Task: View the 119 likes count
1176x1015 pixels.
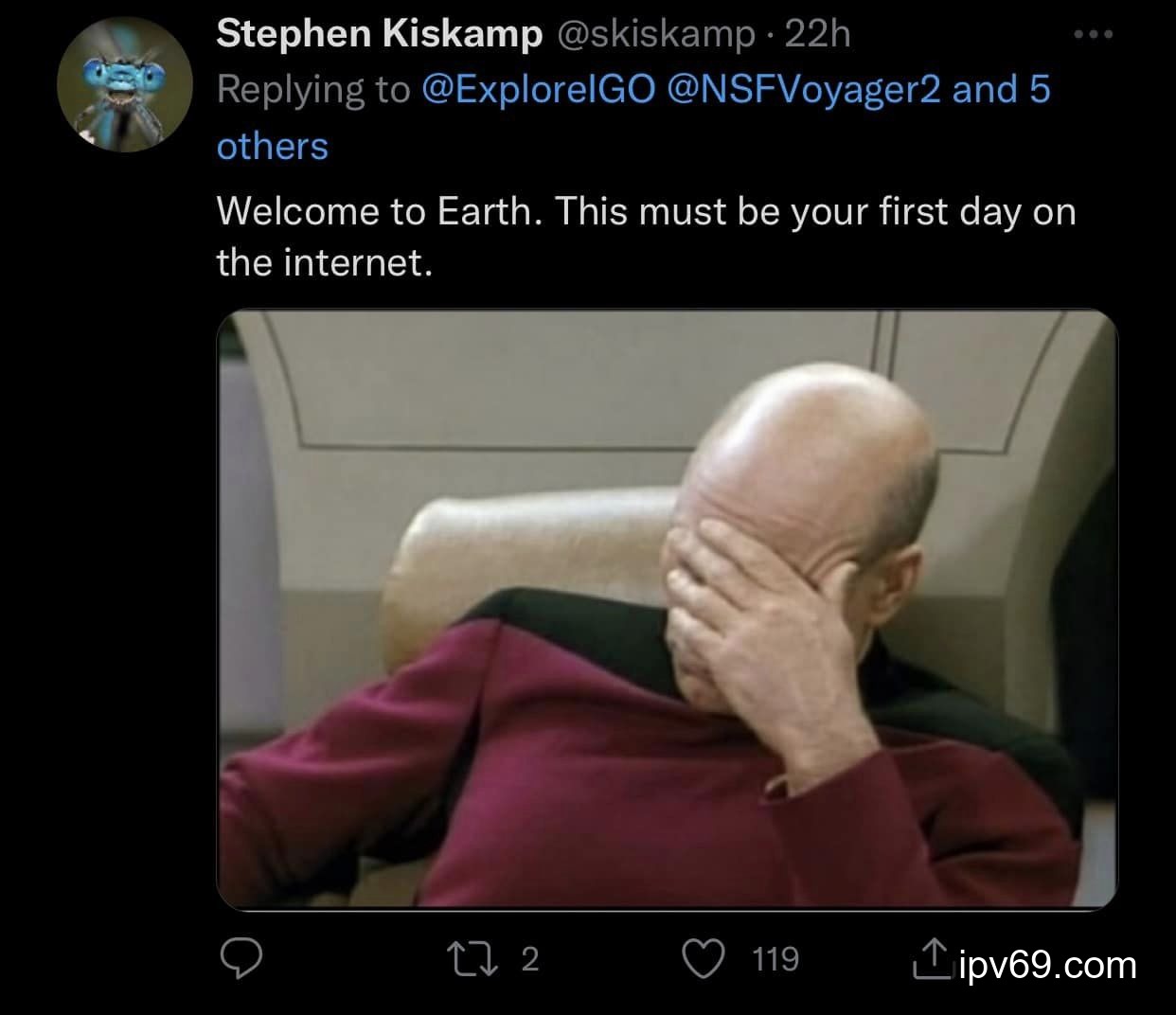Action: 775,959
